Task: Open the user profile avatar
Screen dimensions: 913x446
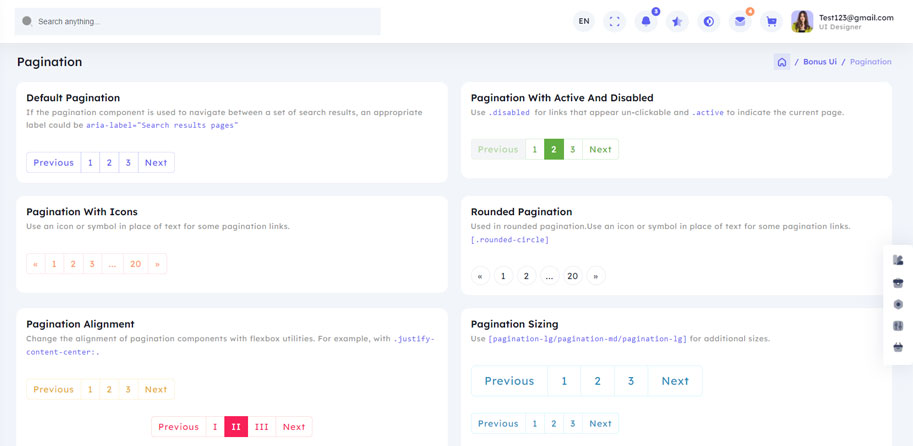Action: (x=802, y=22)
